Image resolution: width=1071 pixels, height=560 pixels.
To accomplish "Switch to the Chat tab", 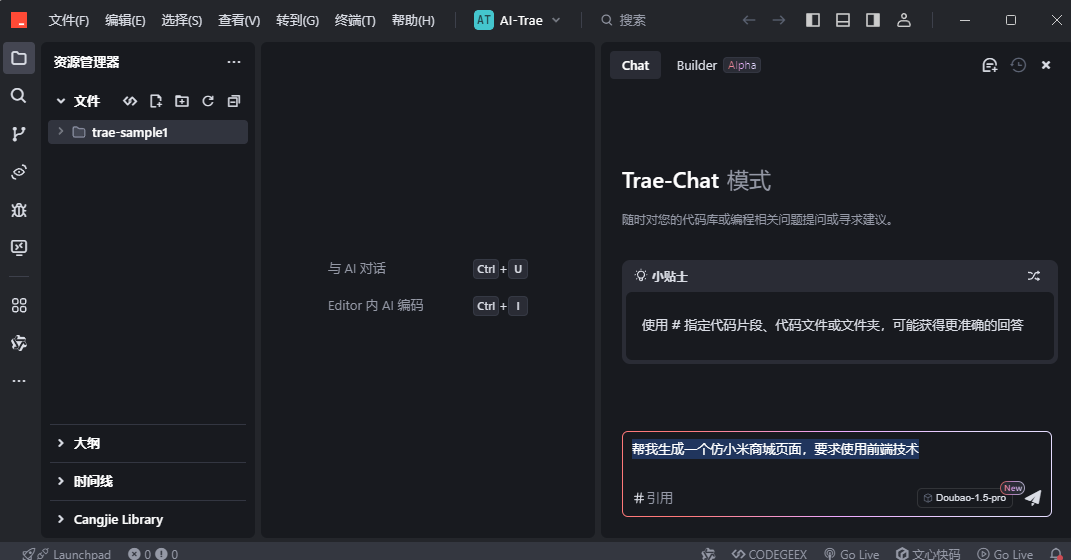I will (x=635, y=66).
